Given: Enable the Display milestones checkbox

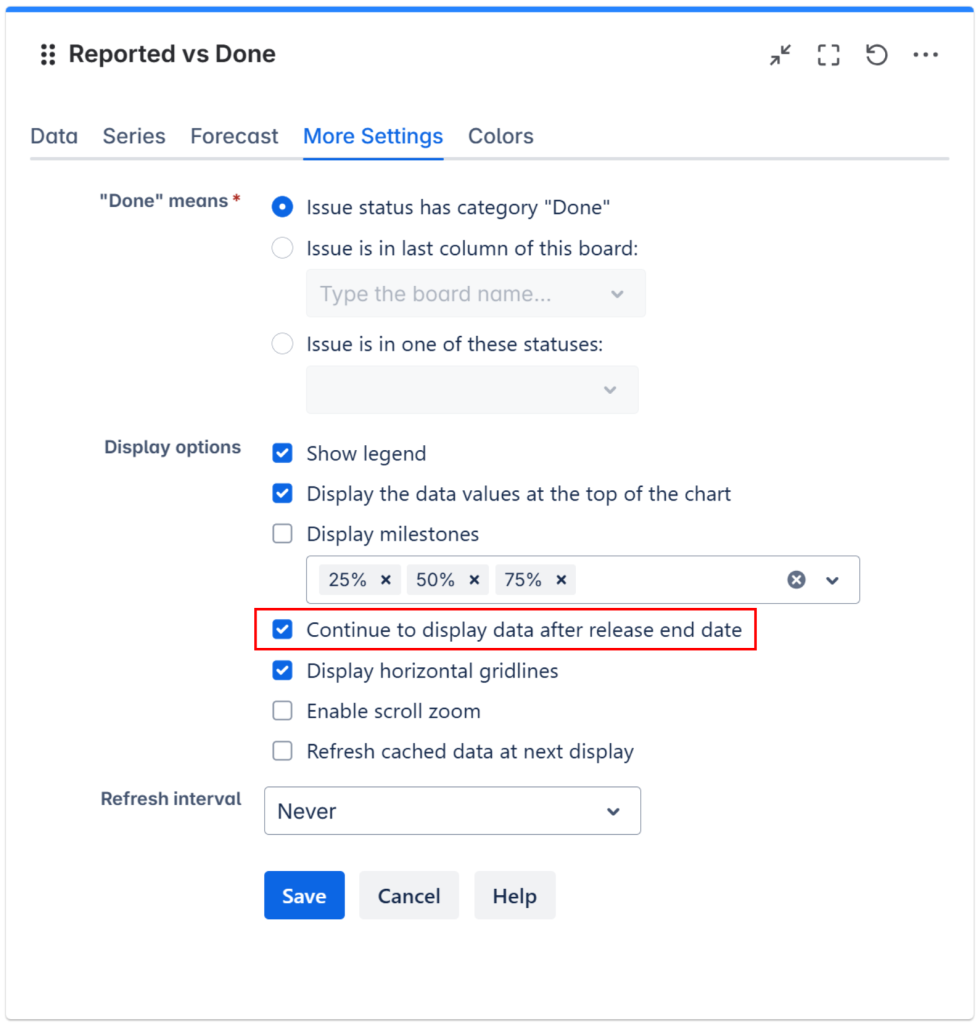Looking at the screenshot, I should [282, 534].
